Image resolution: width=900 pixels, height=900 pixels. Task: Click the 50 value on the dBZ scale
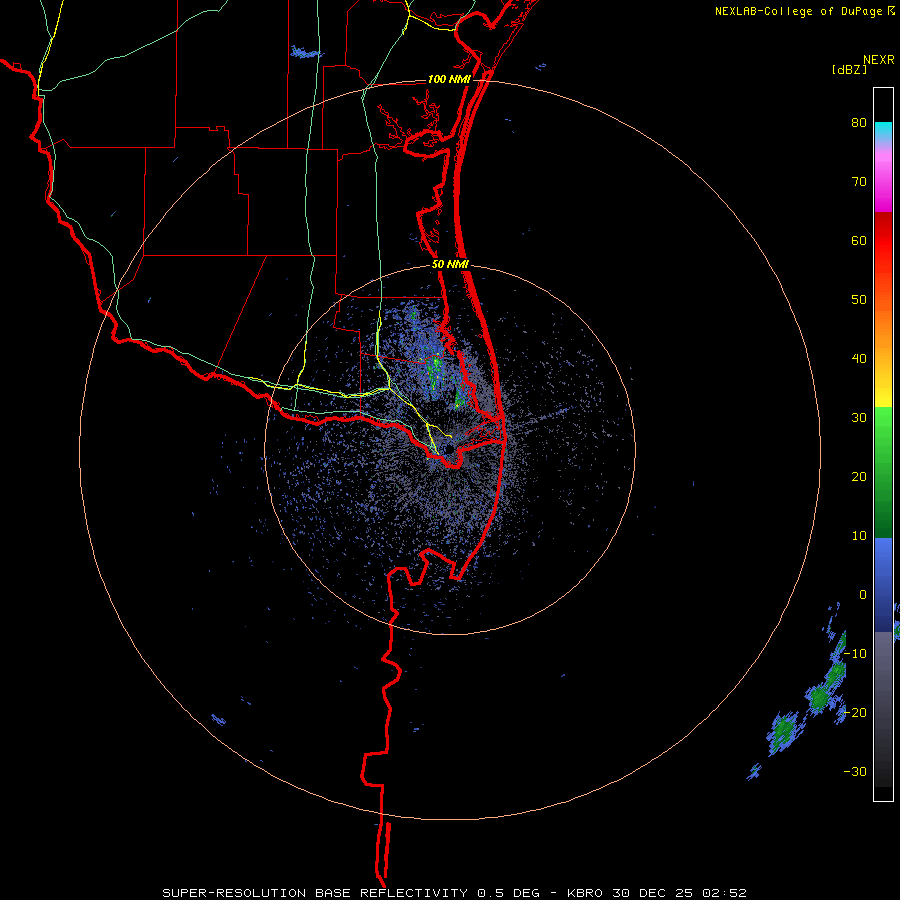(x=859, y=300)
